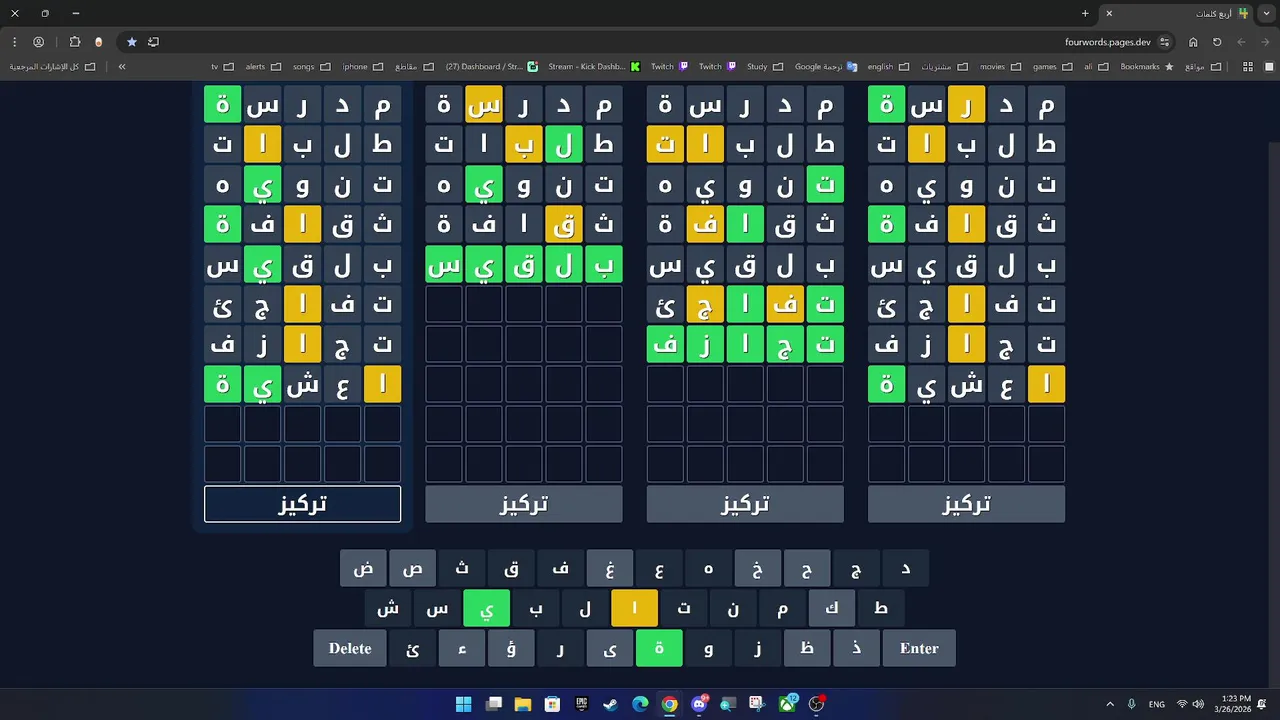Go to the browser Home page icon
Screen dimensions: 1280x720
pyautogui.click(x=1193, y=42)
